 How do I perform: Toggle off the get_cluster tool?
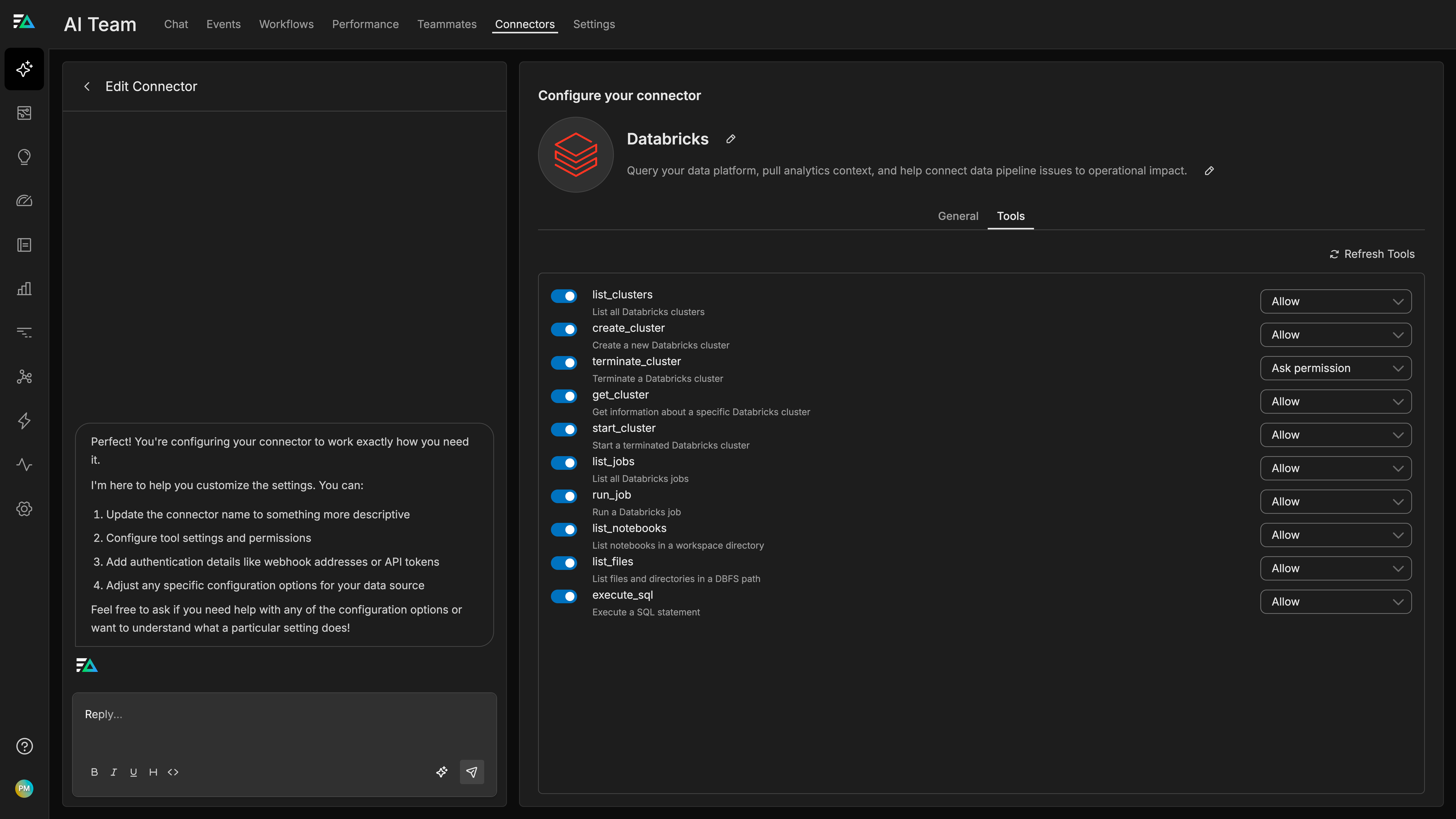(564, 396)
